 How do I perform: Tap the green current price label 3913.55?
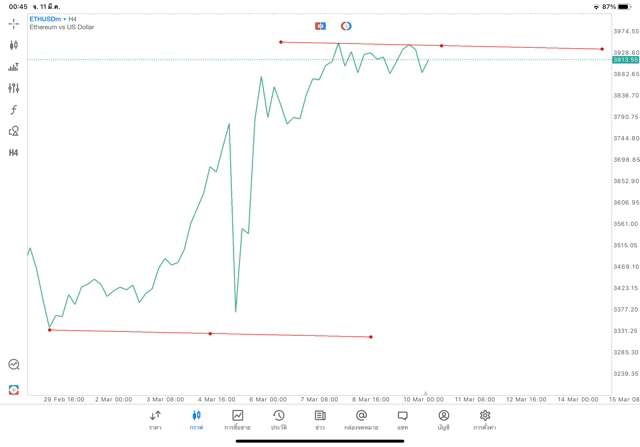coord(626,60)
